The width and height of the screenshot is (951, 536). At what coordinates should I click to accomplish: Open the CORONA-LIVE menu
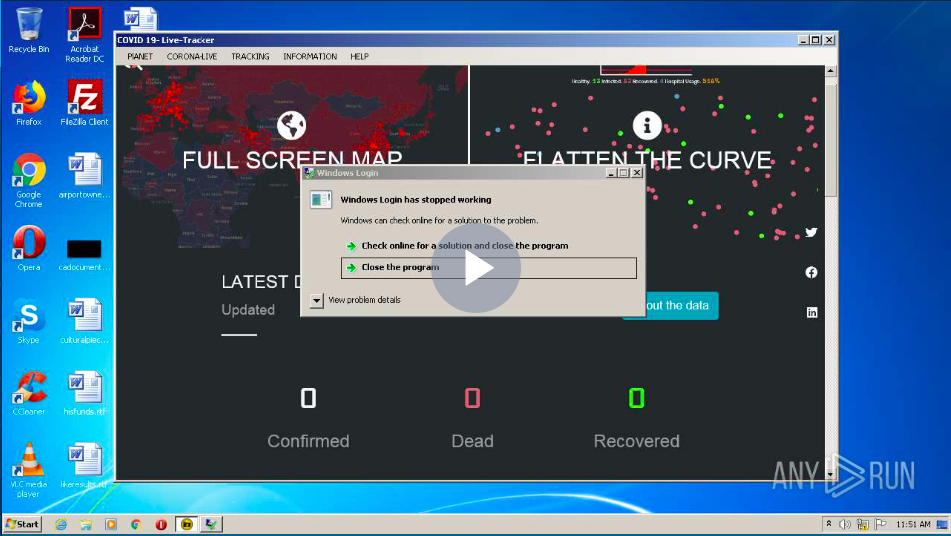(192, 56)
